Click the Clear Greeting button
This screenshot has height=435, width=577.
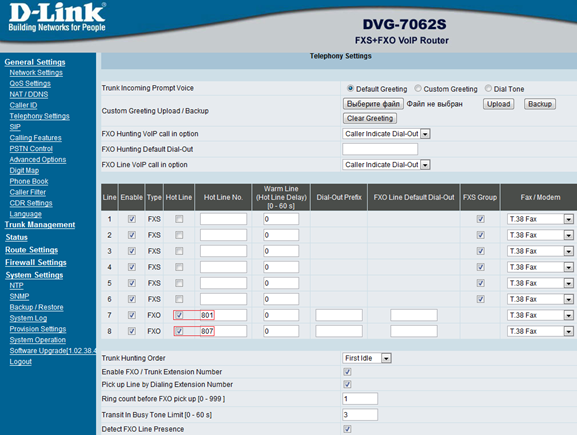(x=370, y=118)
